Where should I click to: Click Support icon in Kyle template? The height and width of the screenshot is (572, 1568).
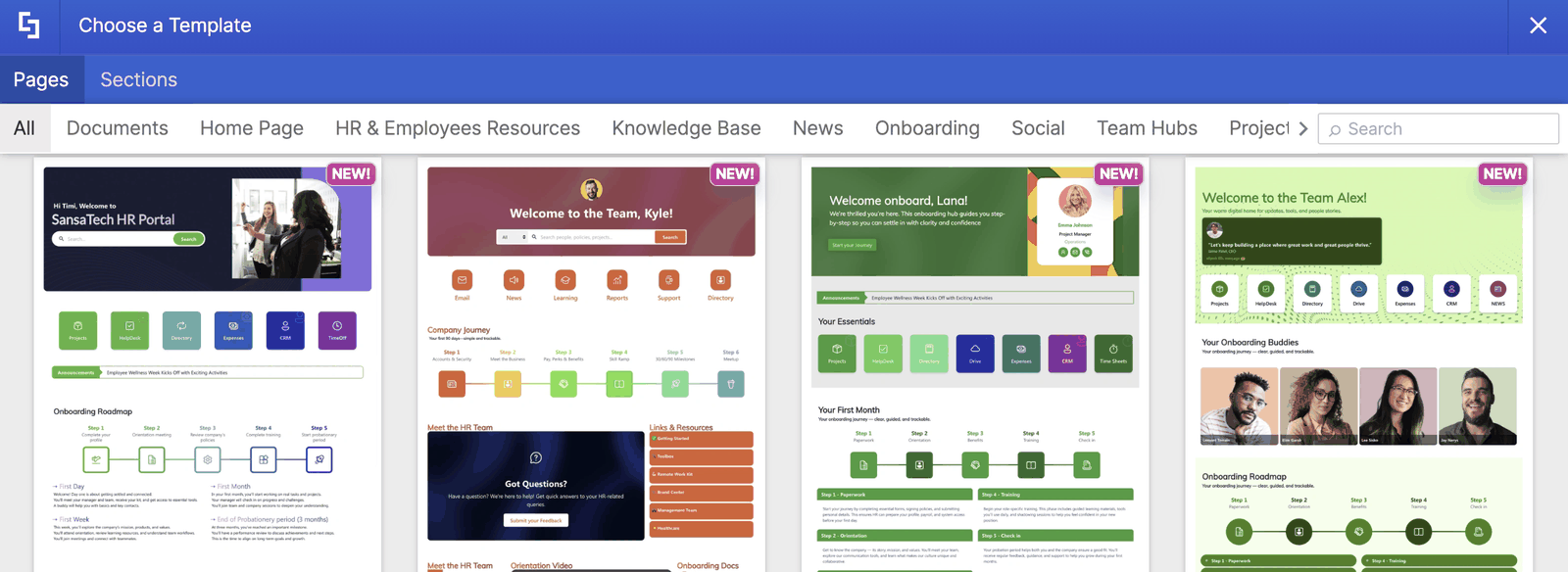[x=668, y=280]
